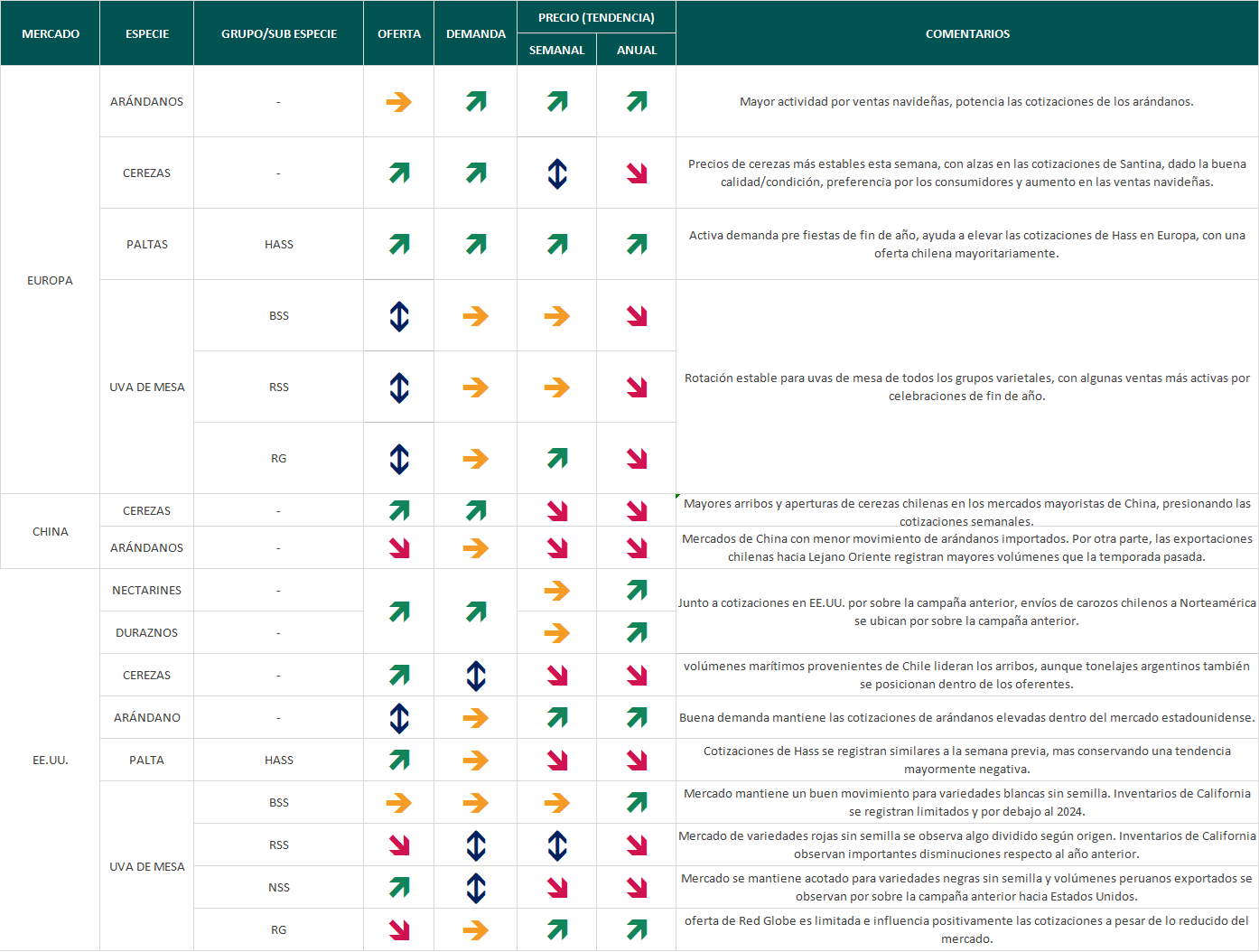
Task: Click the orange arrow in EE.UU. BSS Oferta
Action: [x=398, y=803]
